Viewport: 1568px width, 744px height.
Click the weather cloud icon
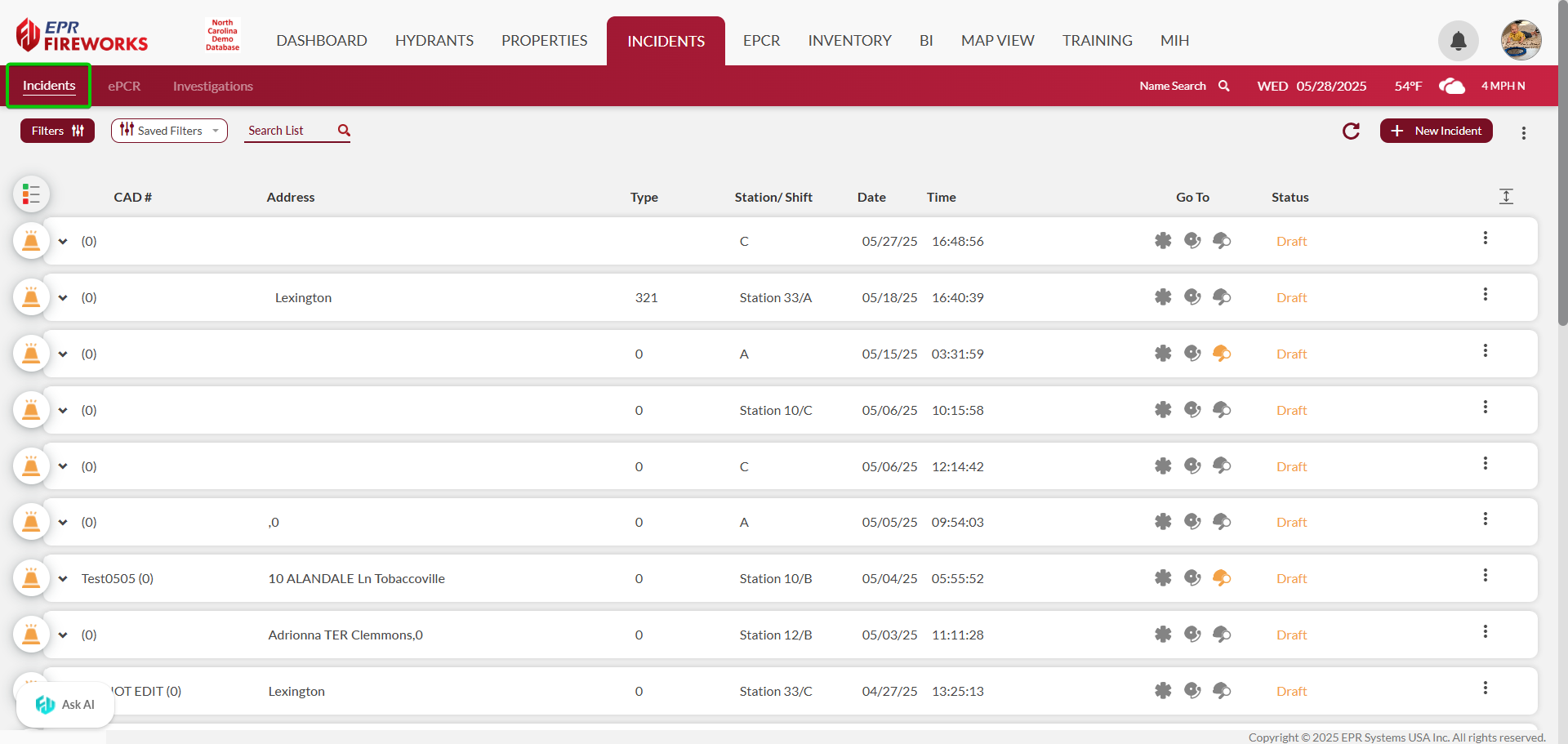click(1451, 86)
